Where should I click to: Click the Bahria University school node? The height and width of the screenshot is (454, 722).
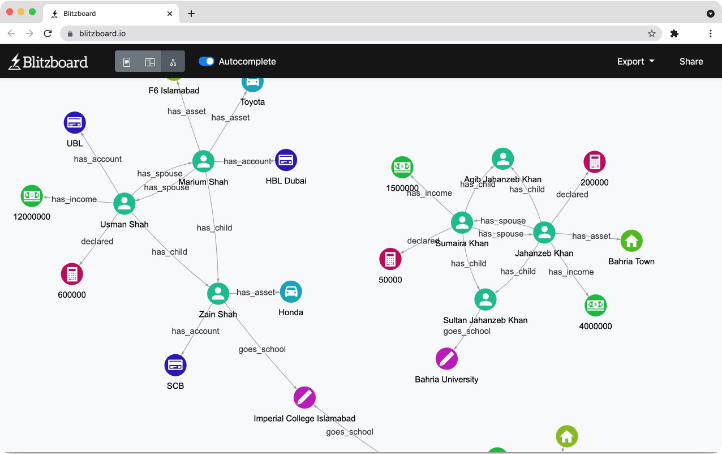[x=447, y=359]
